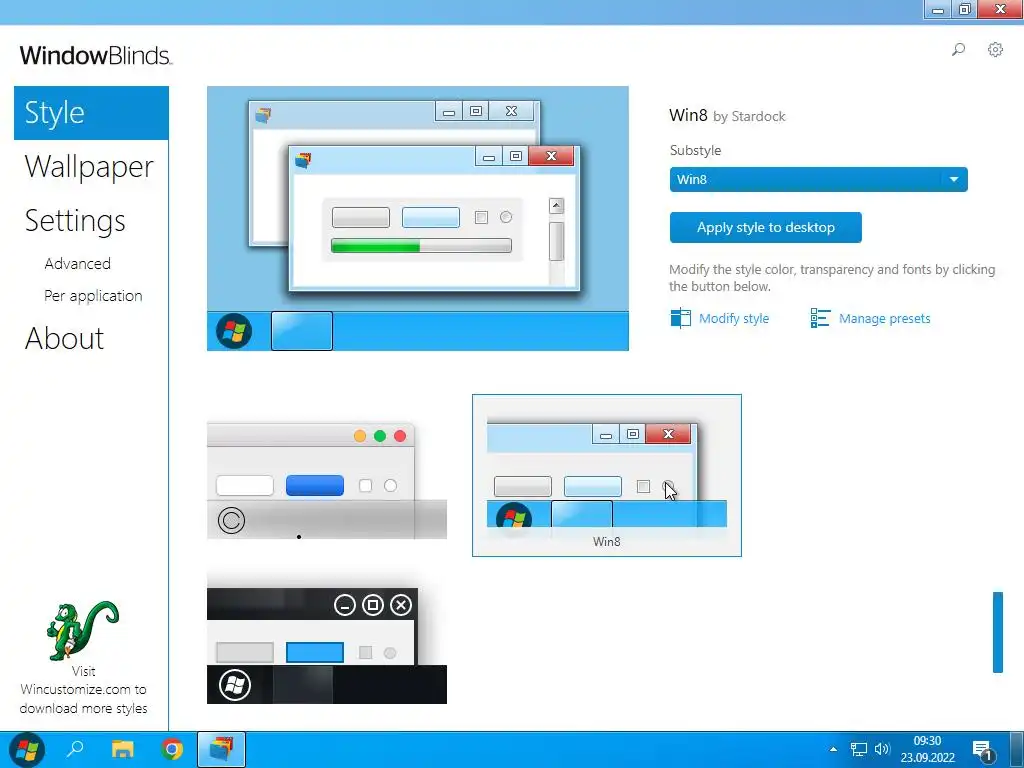
Task: Click the WindowBlinds taskbar icon
Action: [221, 750]
